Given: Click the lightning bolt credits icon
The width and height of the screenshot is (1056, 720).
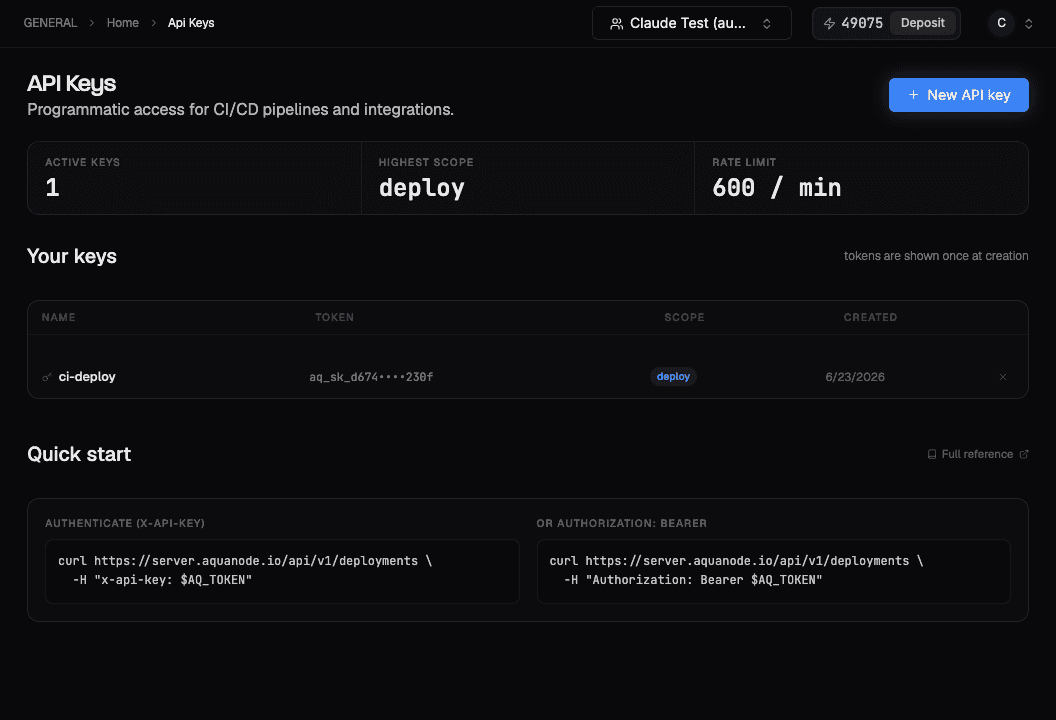Looking at the screenshot, I should coord(829,24).
